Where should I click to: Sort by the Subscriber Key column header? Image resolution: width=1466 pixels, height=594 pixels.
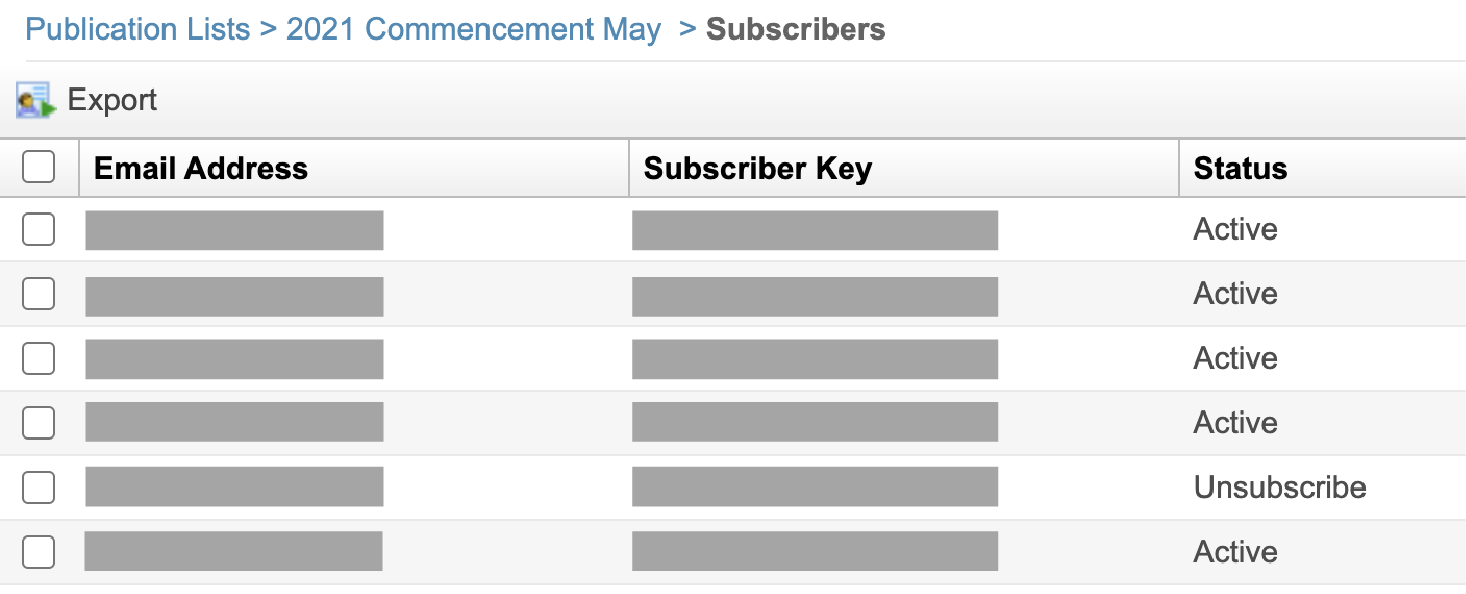pyautogui.click(x=758, y=168)
